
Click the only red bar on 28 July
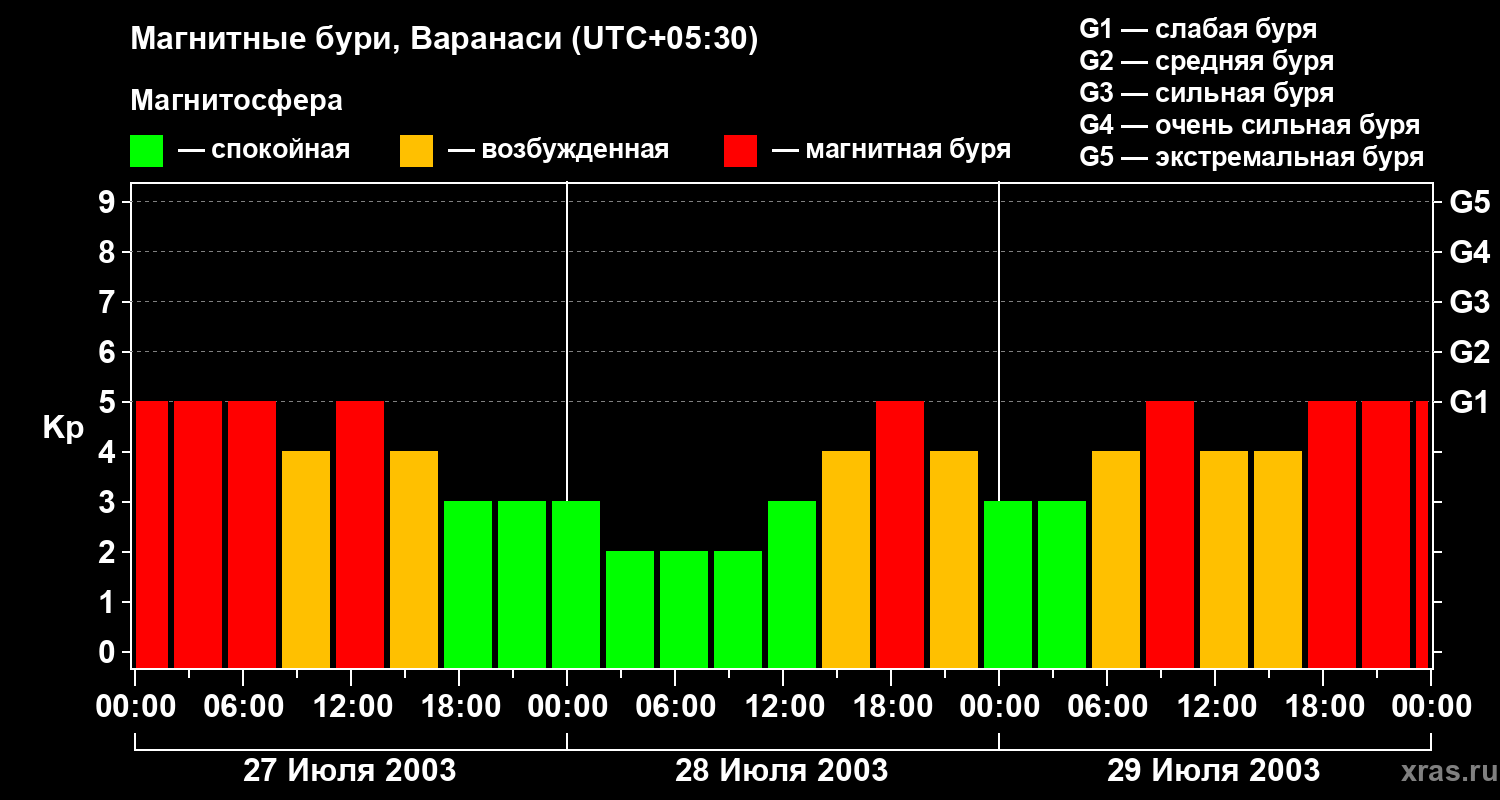point(900,535)
